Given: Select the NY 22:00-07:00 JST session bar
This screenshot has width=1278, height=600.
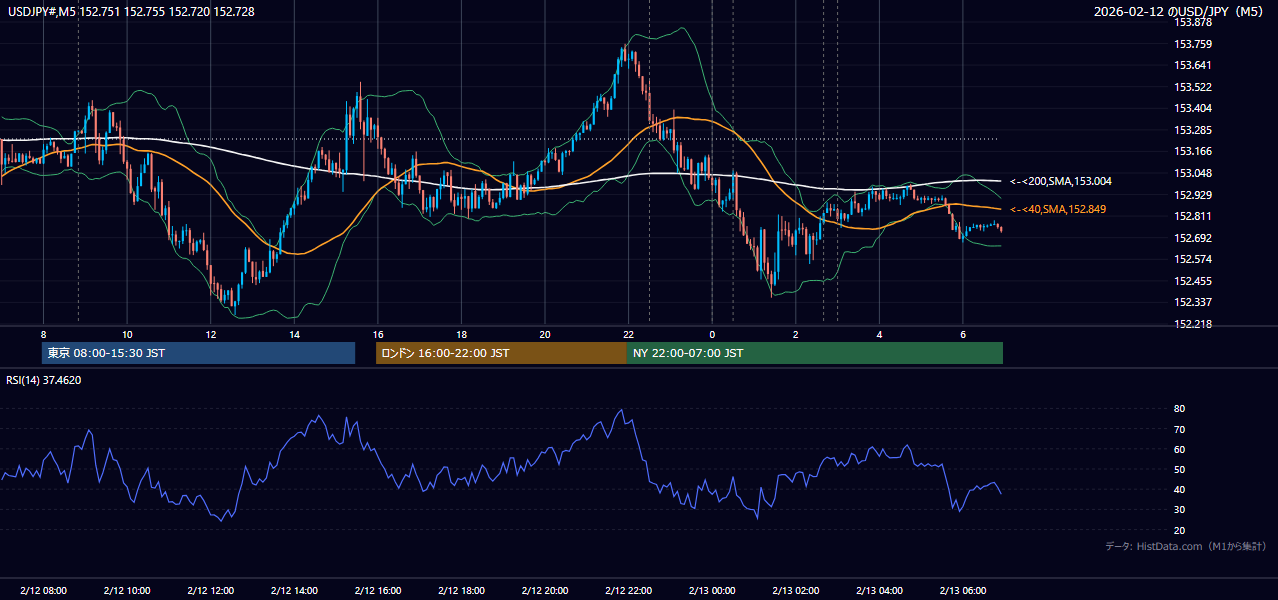Looking at the screenshot, I should (x=815, y=353).
